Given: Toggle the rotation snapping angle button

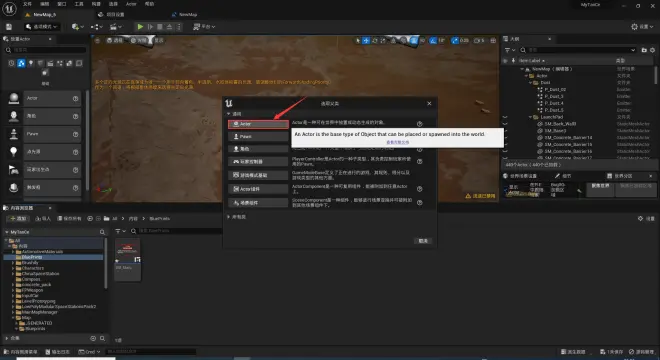Looking at the screenshot, I should coord(433,40).
